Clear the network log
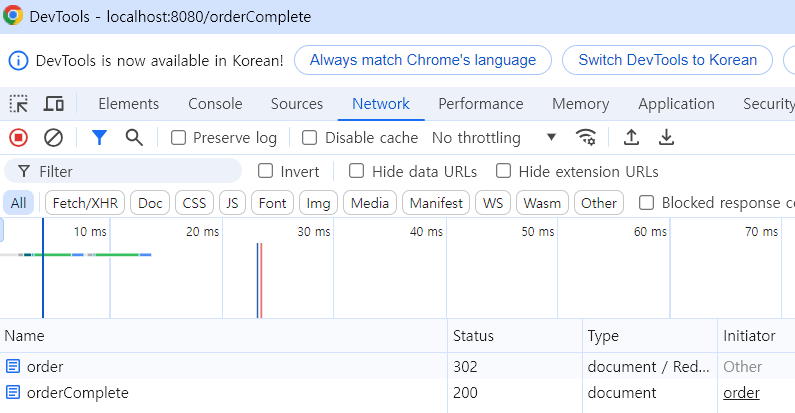 53,138
